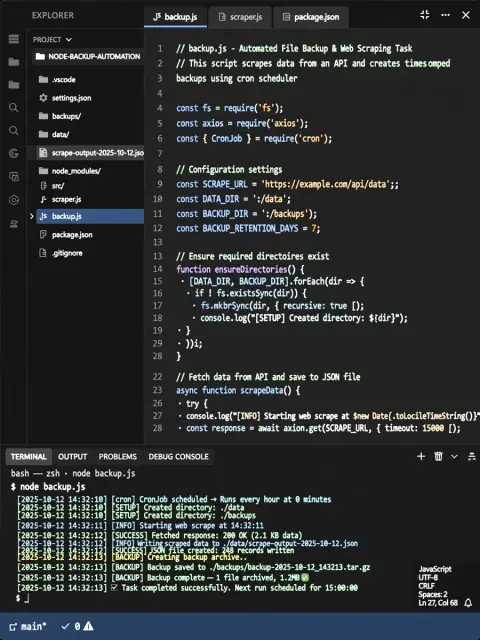Change the UTF-8 encoding setting
Image resolution: width=480 pixels, height=640 pixels.
[427, 578]
